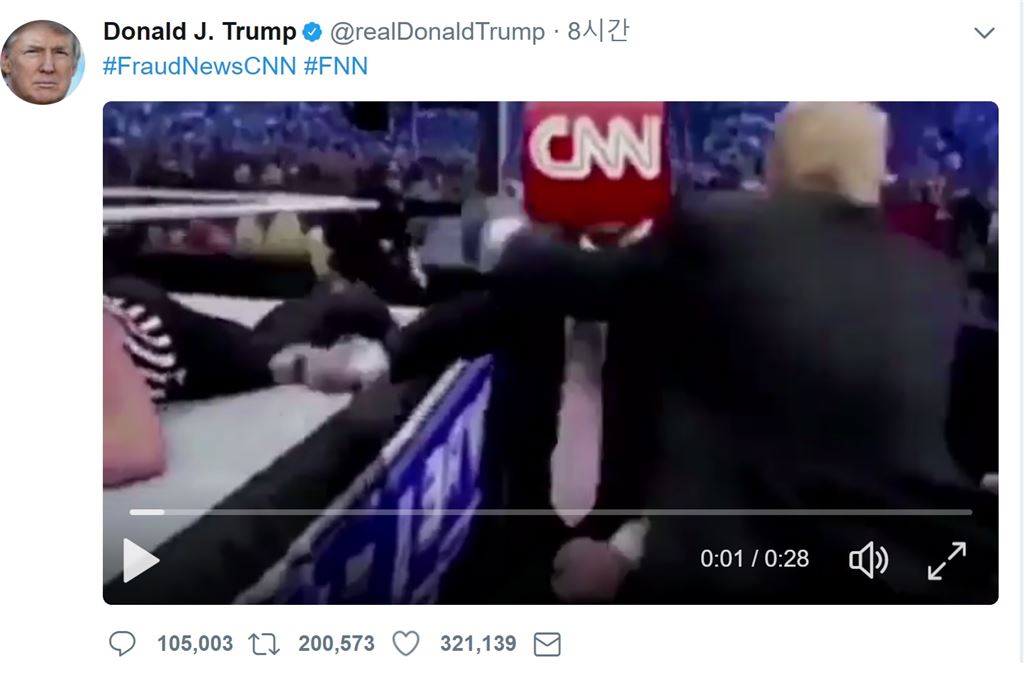The width and height of the screenshot is (1024, 679).
Task: Click the reply speech bubble icon
Action: [122, 643]
